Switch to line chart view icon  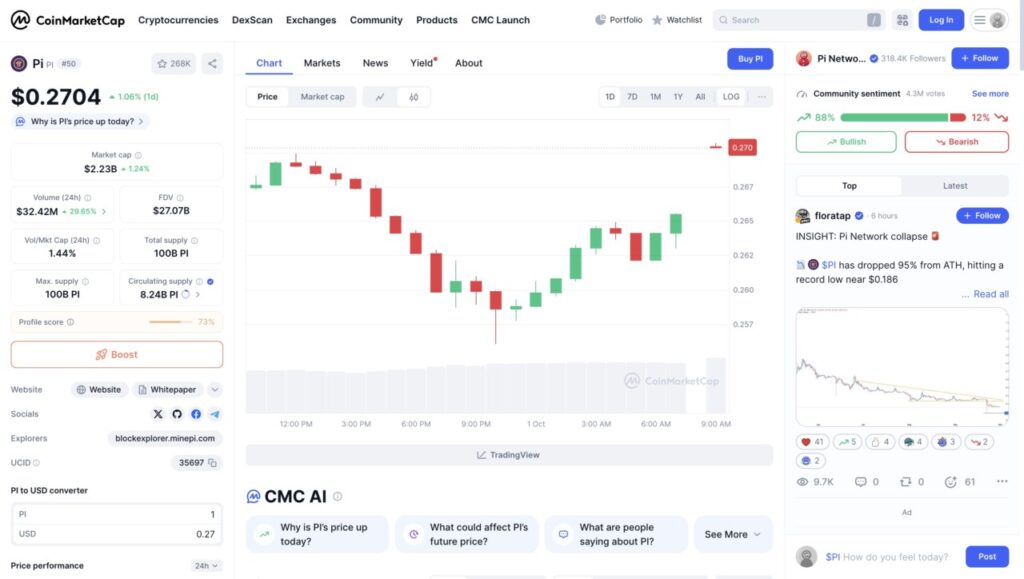point(380,97)
